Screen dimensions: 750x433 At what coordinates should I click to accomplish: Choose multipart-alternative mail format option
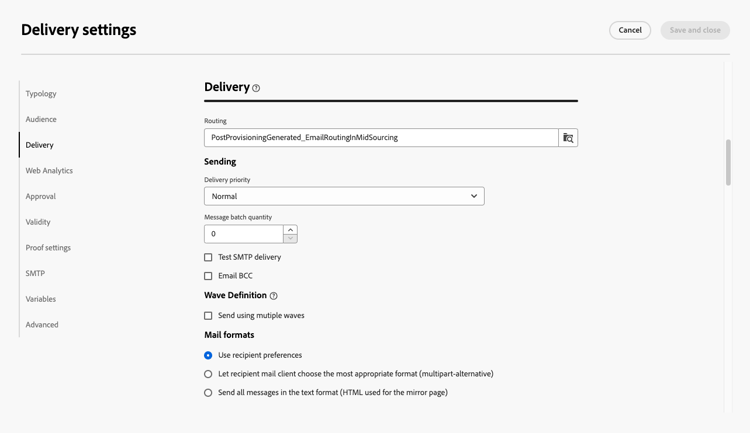point(208,374)
